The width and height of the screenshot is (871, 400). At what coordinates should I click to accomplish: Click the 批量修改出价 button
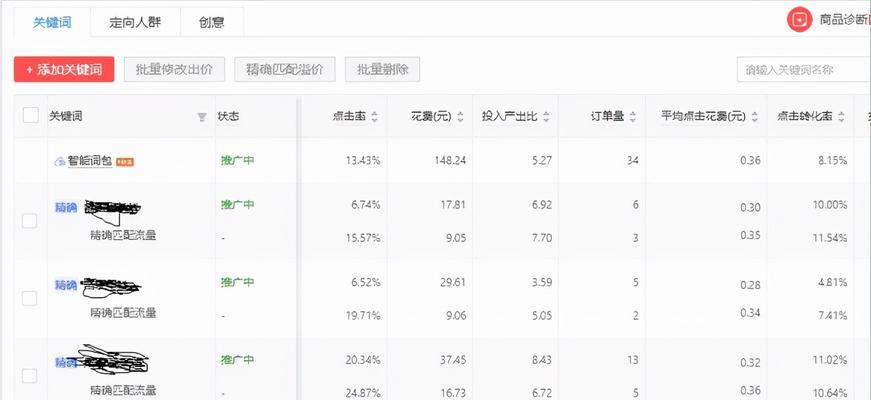pyautogui.click(x=174, y=69)
